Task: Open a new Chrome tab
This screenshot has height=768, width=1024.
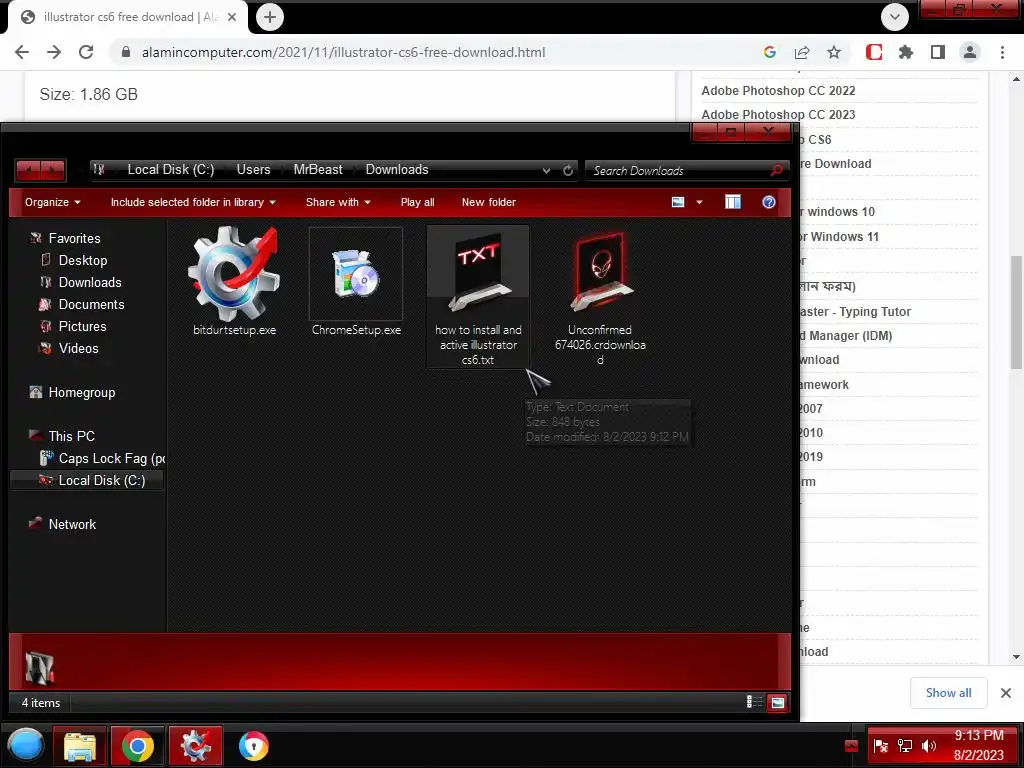Action: [x=270, y=17]
